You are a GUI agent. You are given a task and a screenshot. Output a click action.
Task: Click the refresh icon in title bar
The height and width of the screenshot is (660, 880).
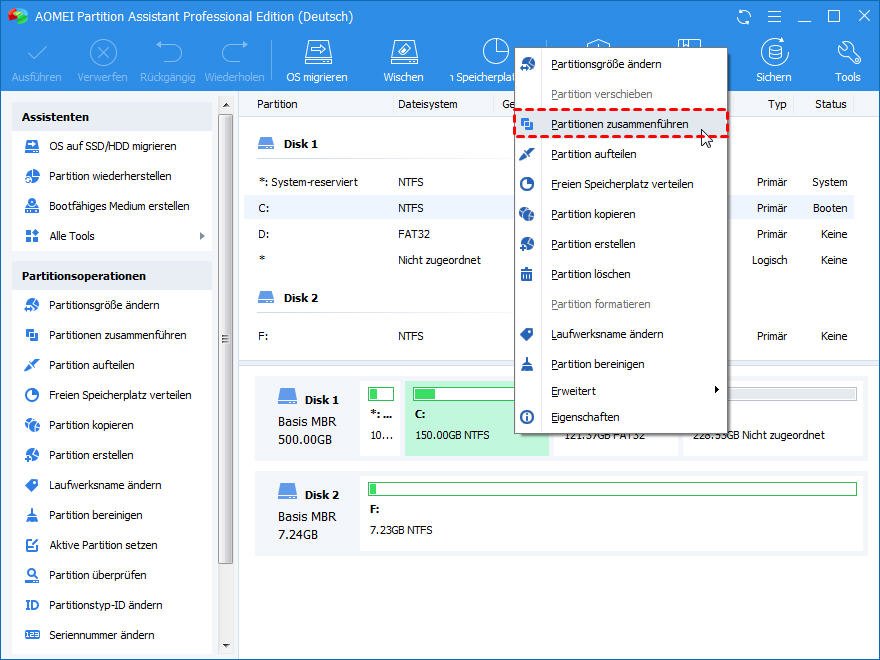744,17
